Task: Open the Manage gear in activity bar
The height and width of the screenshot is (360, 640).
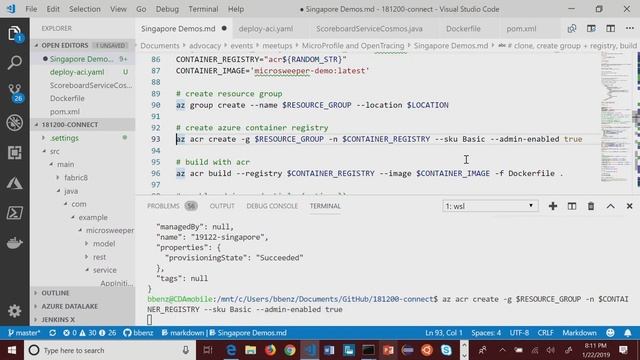Action: (14, 311)
